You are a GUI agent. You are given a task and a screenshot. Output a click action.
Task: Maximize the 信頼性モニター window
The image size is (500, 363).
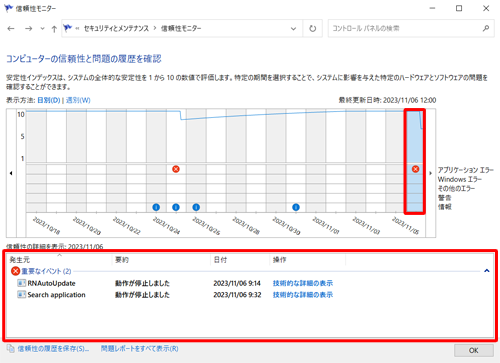tap(459, 8)
